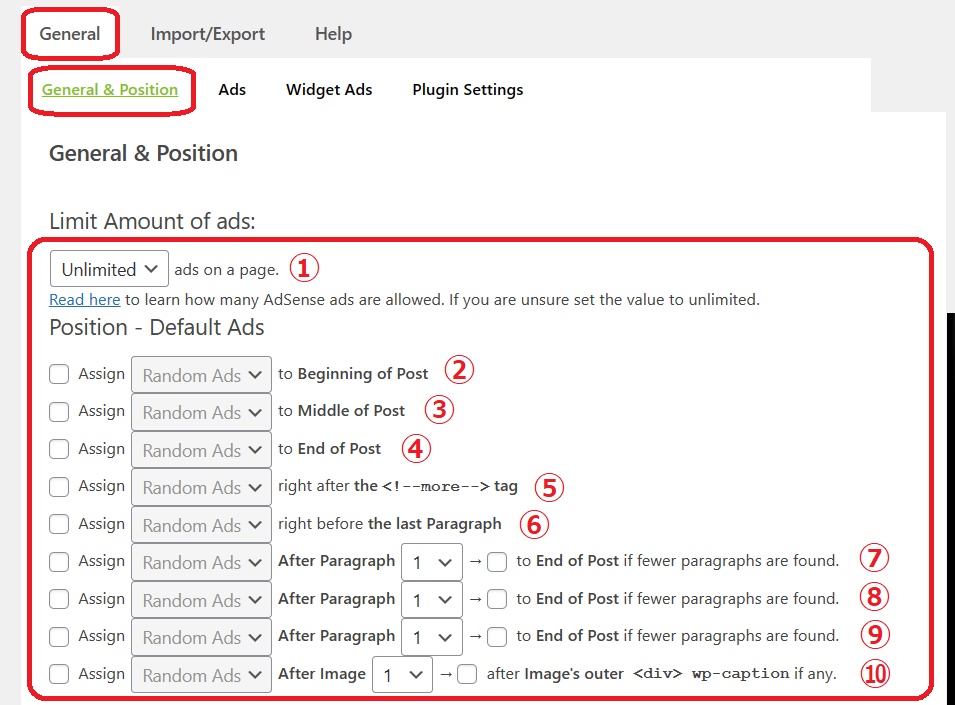Screen dimensions: 955x705
Task: Tick Assign before the last Paragraph
Action: point(59,524)
